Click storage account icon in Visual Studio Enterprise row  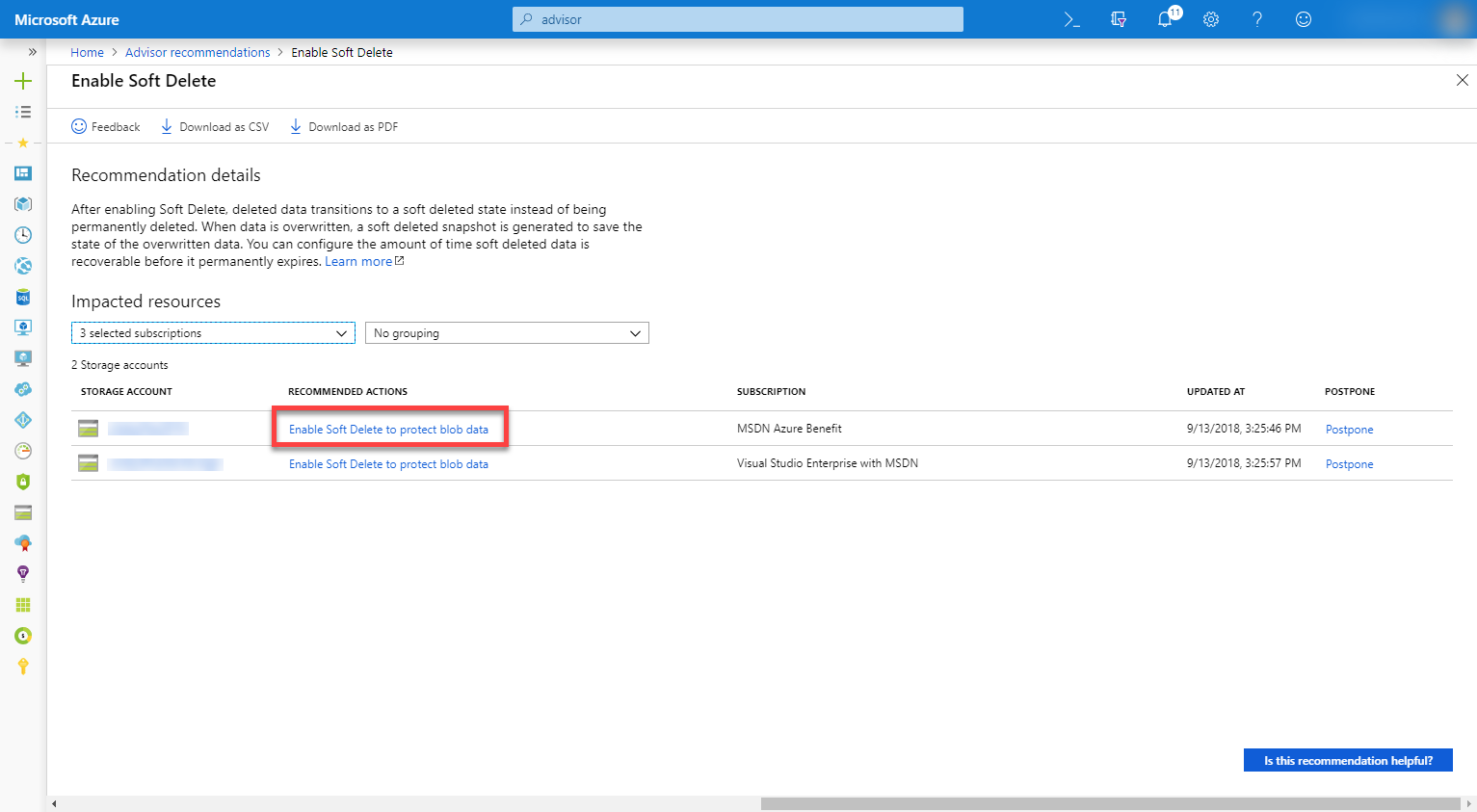tap(89, 463)
